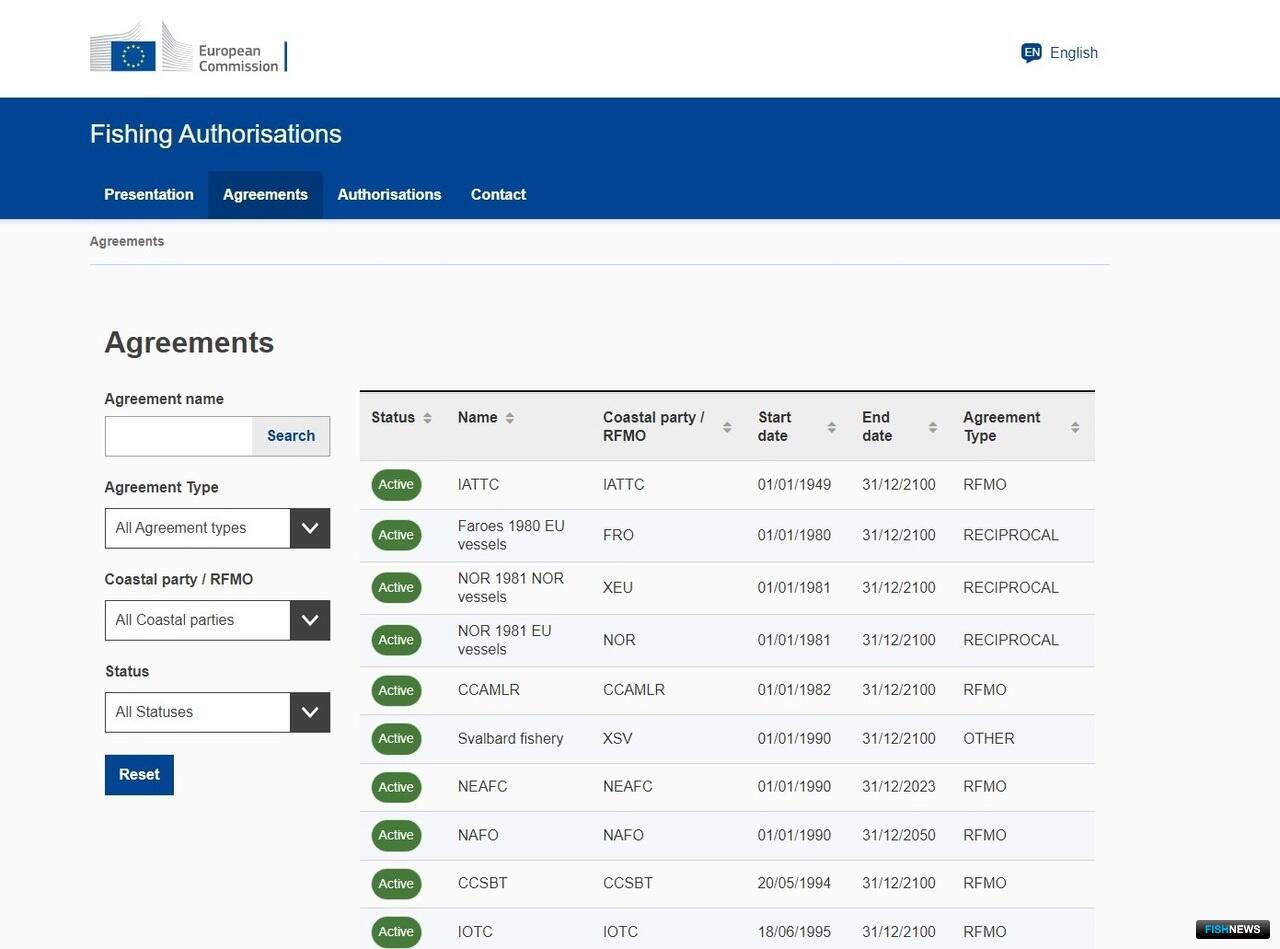Open the Presentation menu item
Image resolution: width=1280 pixels, height=949 pixels.
pos(149,195)
